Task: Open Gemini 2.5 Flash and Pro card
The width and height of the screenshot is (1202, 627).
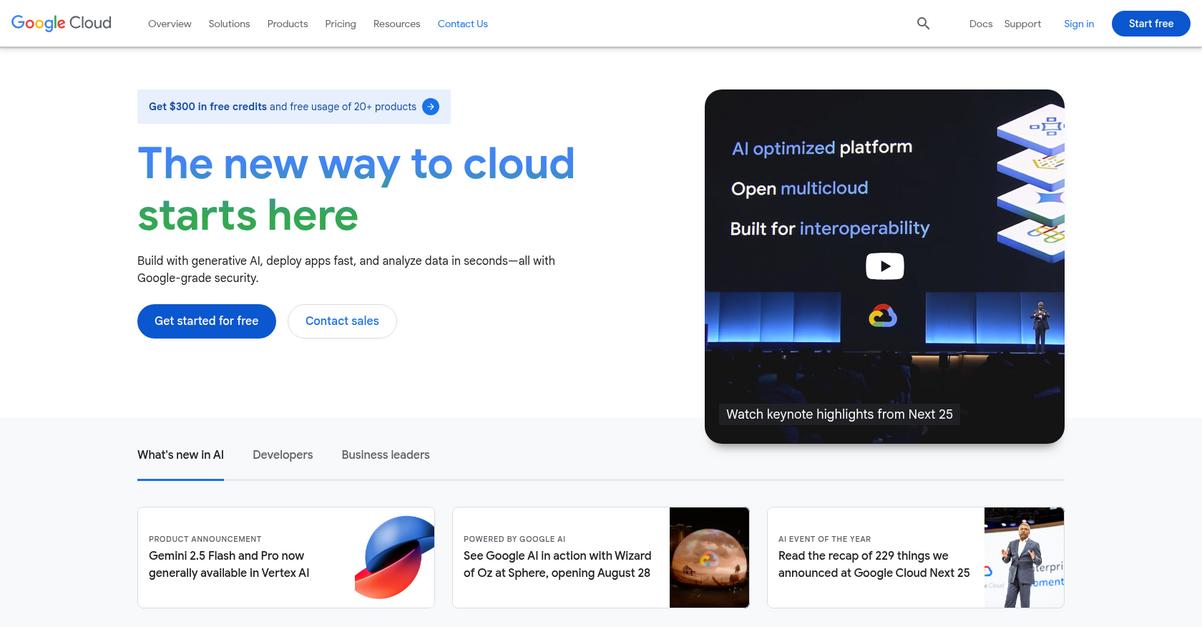Action: click(x=286, y=558)
